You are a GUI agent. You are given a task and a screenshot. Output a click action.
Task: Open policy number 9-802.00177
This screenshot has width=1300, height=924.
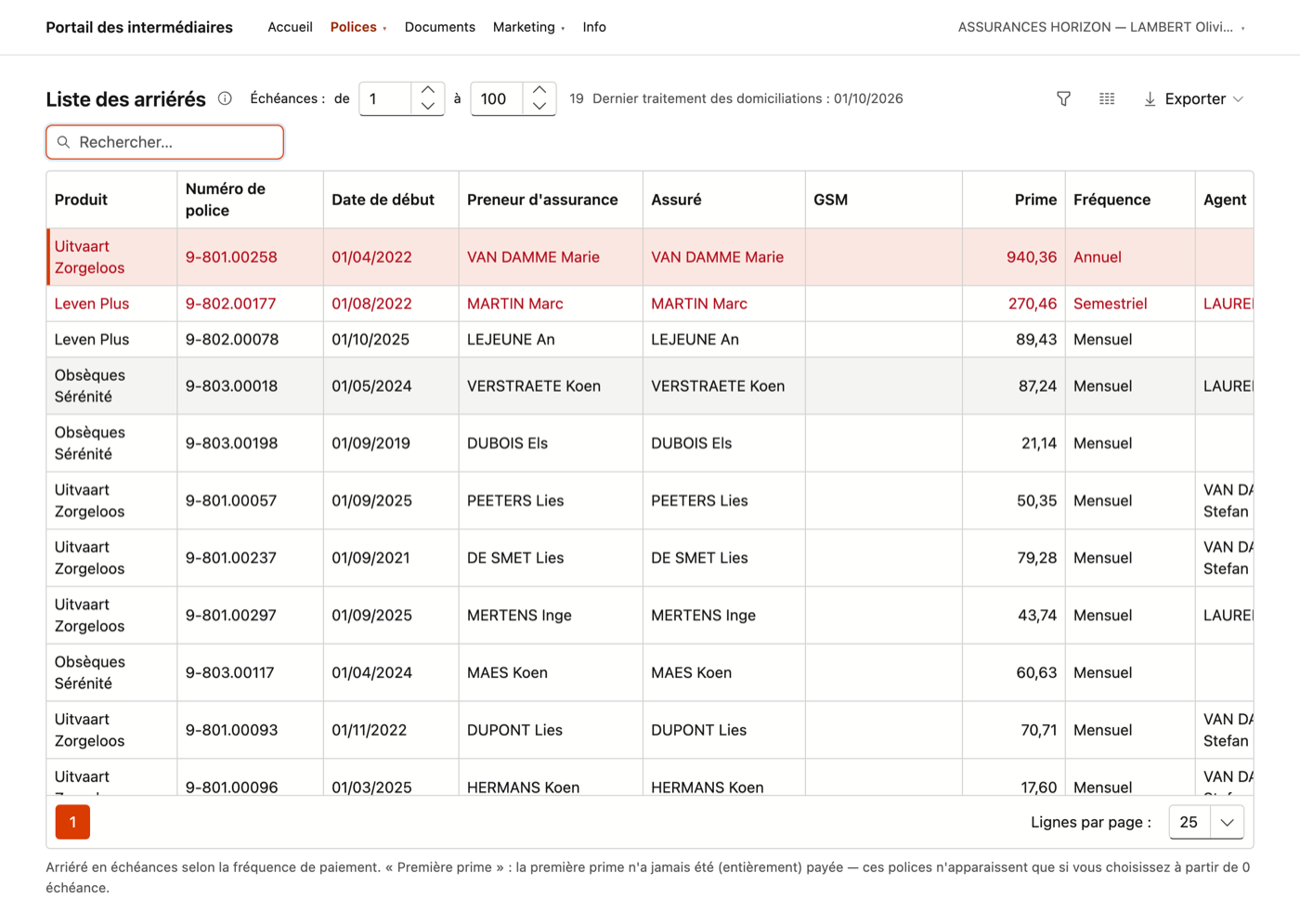230,304
